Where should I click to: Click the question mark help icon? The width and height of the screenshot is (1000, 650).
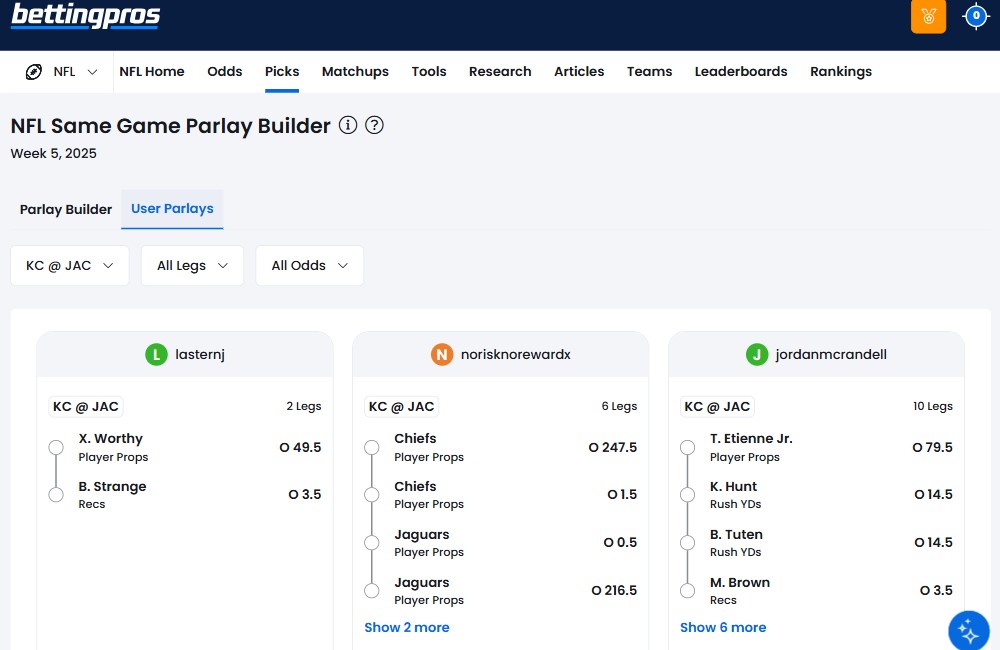[375, 125]
